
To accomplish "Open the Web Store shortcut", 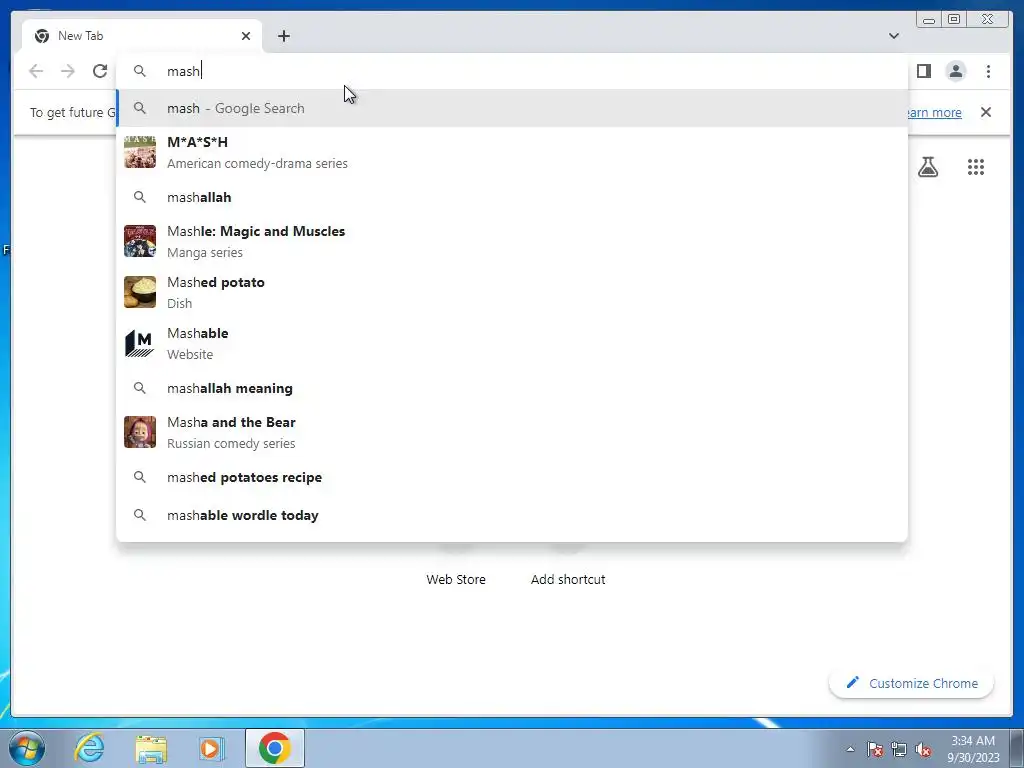I will point(456,579).
